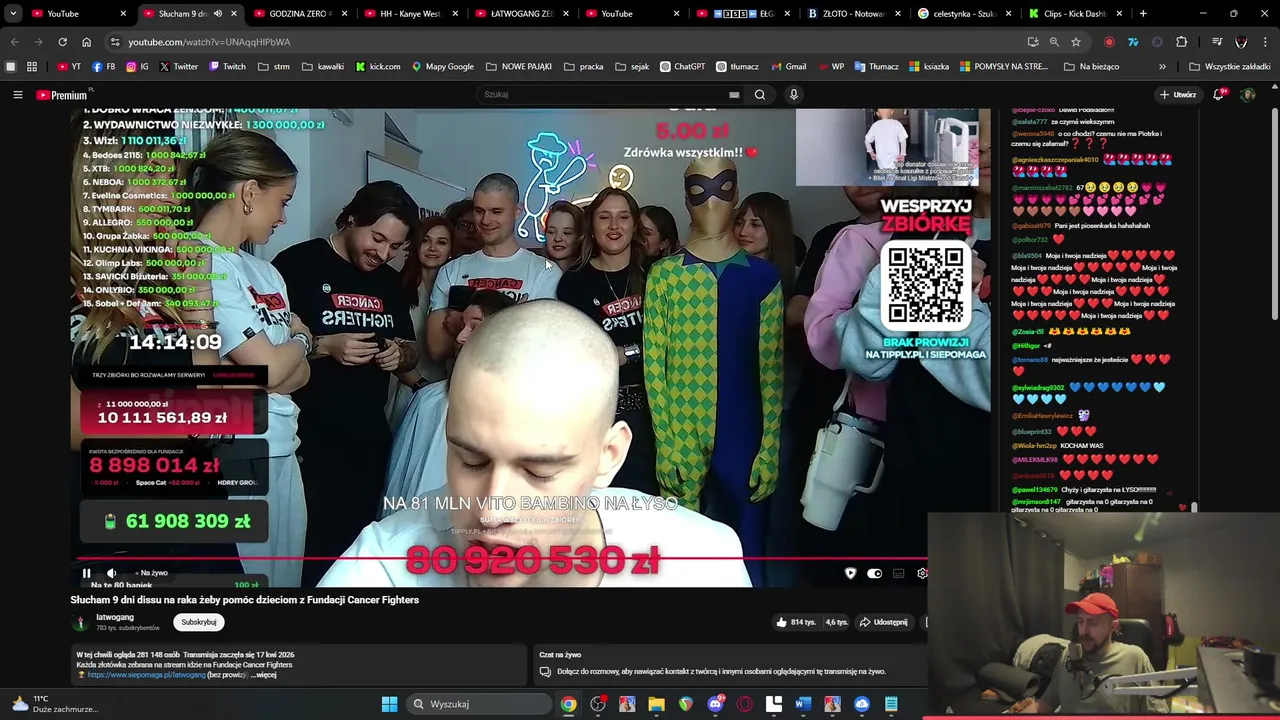Expand the hidden bookmarks overflow chevron
The image size is (1280, 720).
point(1162,67)
